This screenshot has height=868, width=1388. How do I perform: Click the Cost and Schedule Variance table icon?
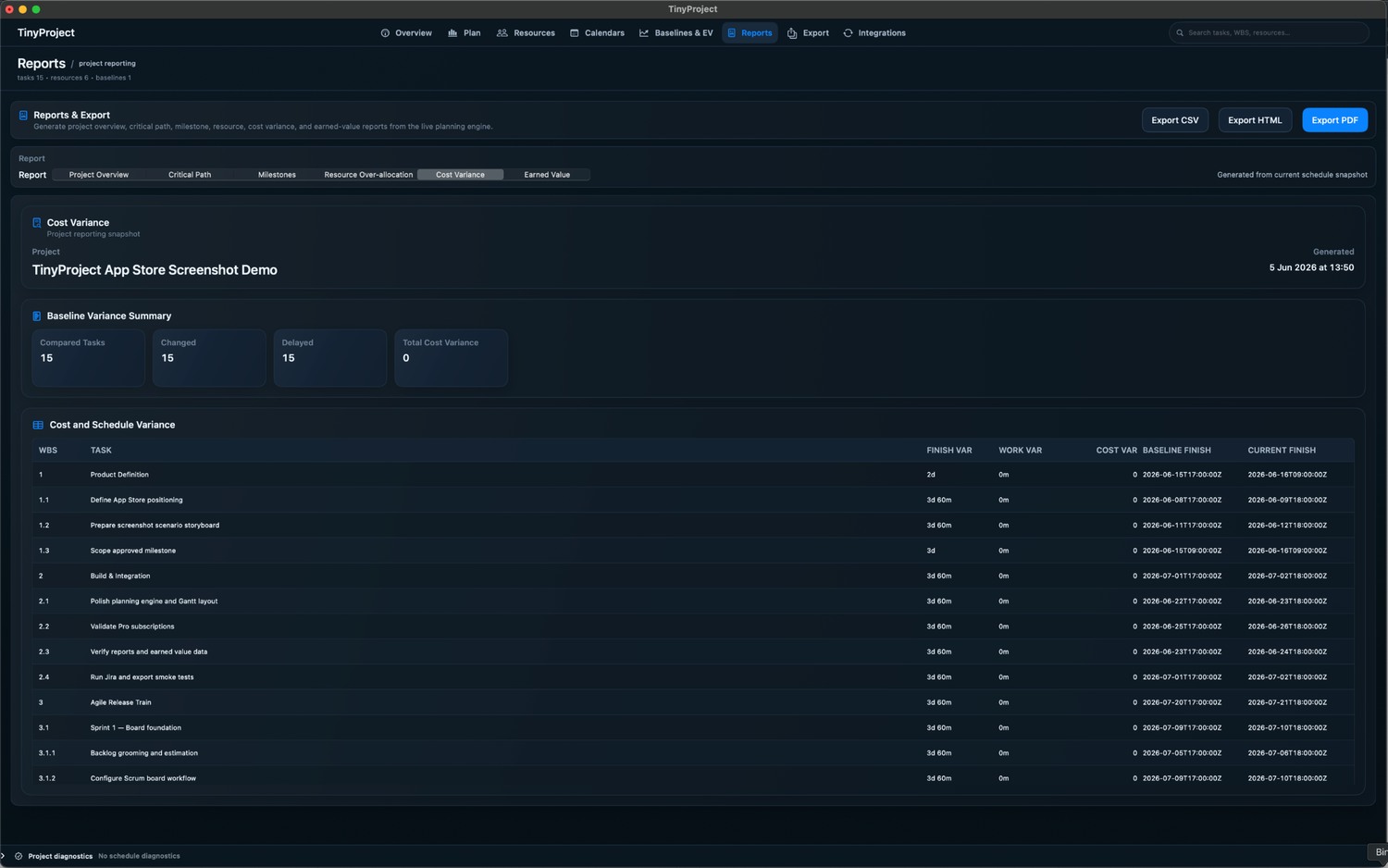click(38, 426)
